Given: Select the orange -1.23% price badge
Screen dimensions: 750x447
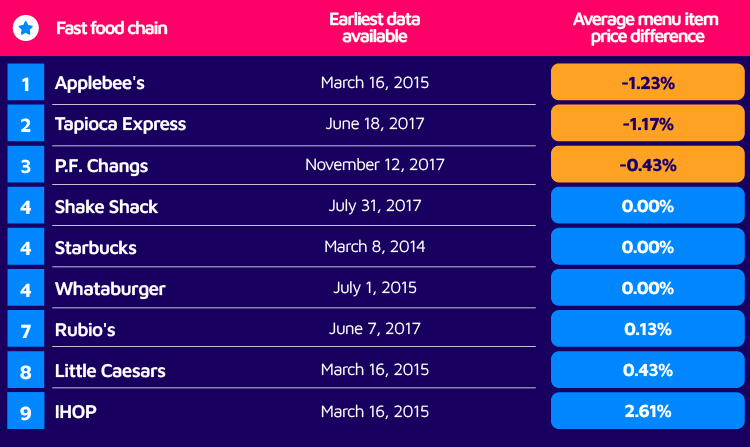Looking at the screenshot, I should point(648,82).
